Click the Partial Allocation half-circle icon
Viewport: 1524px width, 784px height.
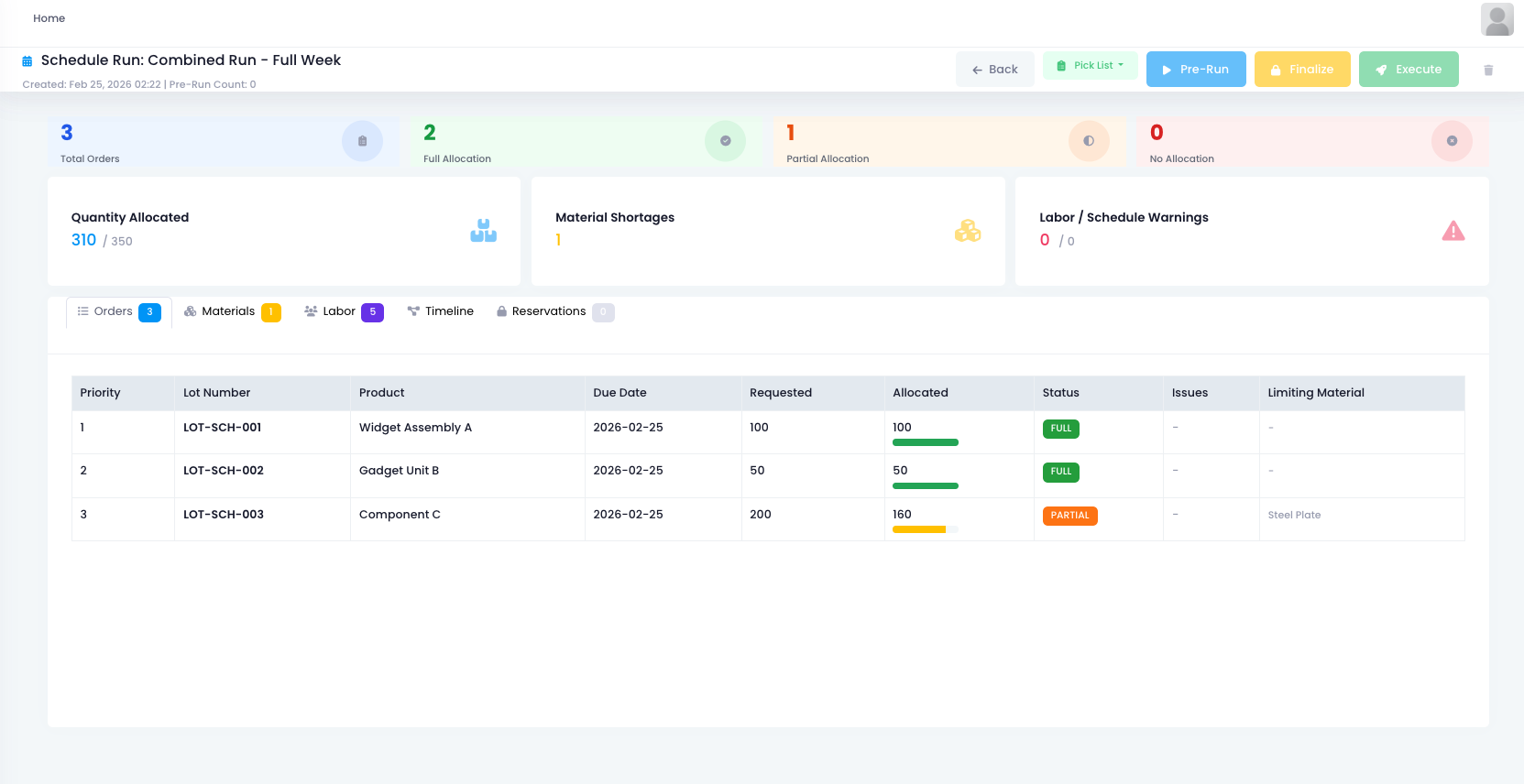point(1089,141)
